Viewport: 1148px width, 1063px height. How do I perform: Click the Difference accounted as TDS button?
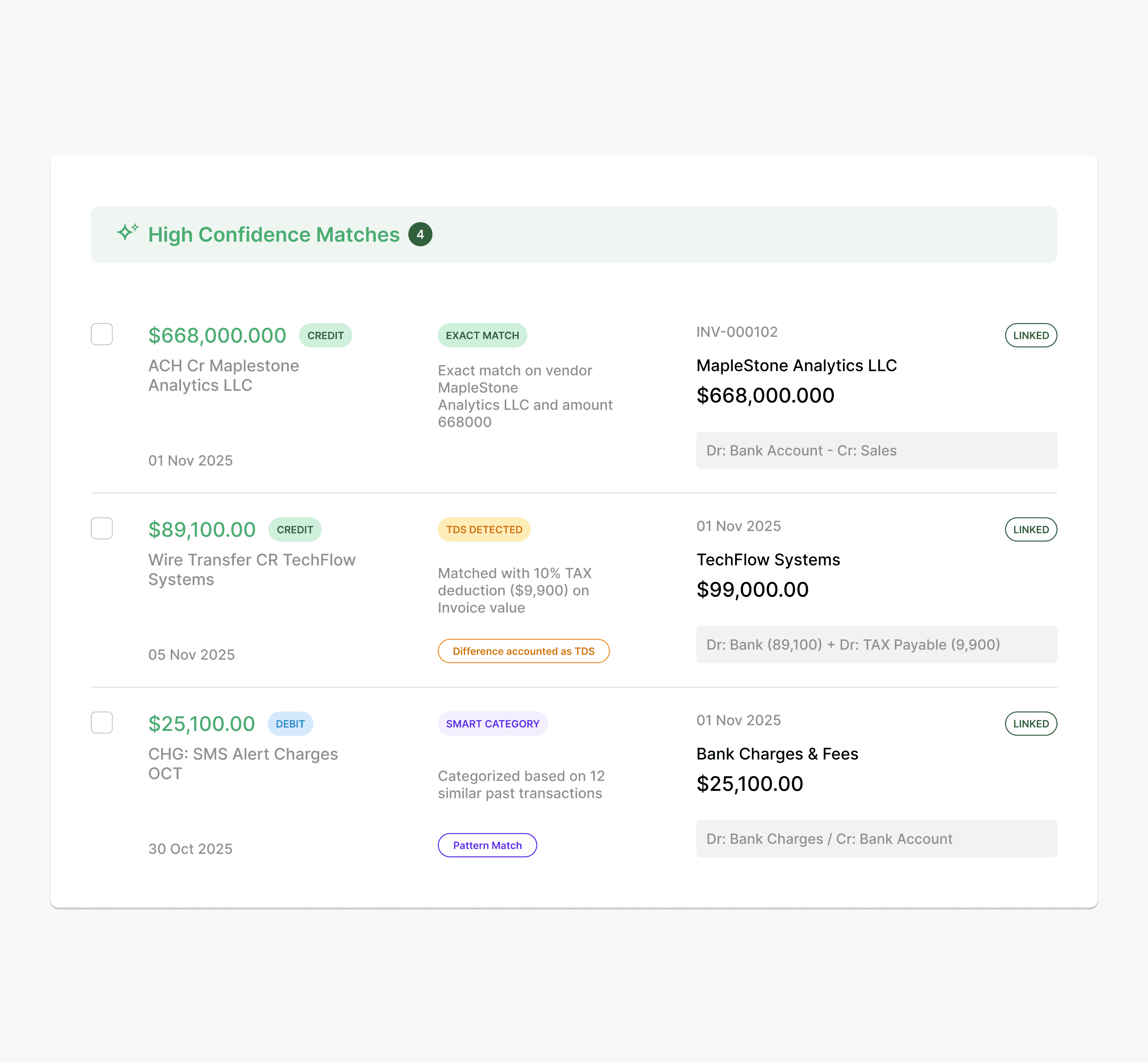pyautogui.click(x=523, y=651)
